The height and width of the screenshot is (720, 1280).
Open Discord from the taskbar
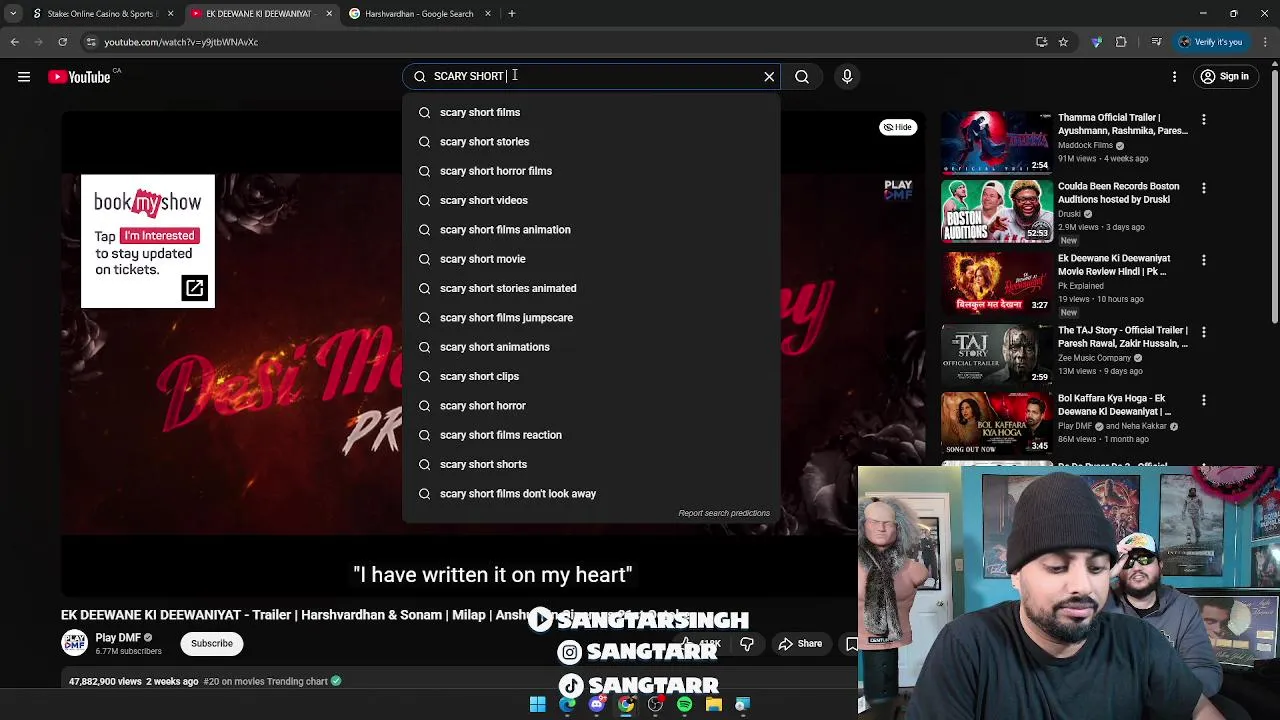pyautogui.click(x=597, y=705)
